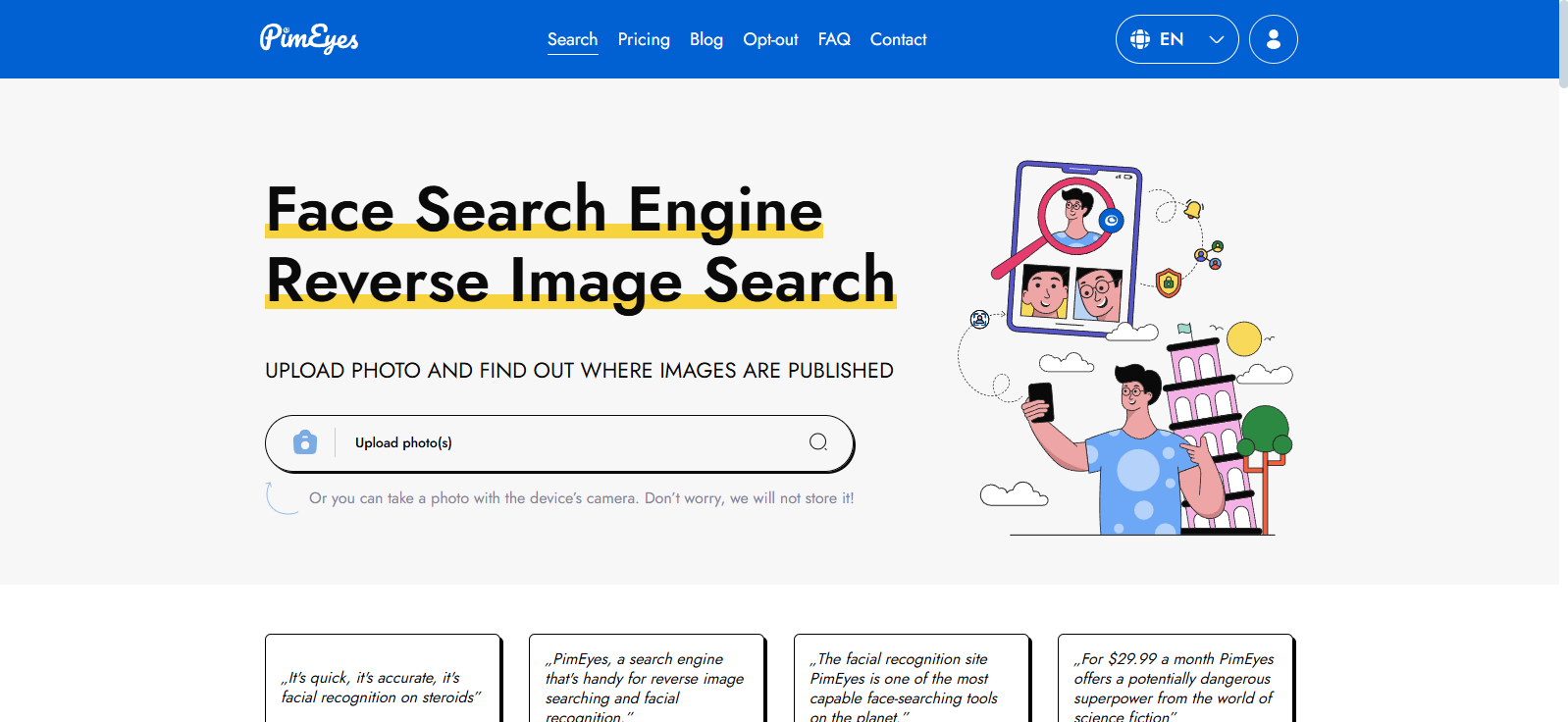Click the blue camera upload icon
The image size is (1568, 722).
click(x=305, y=442)
